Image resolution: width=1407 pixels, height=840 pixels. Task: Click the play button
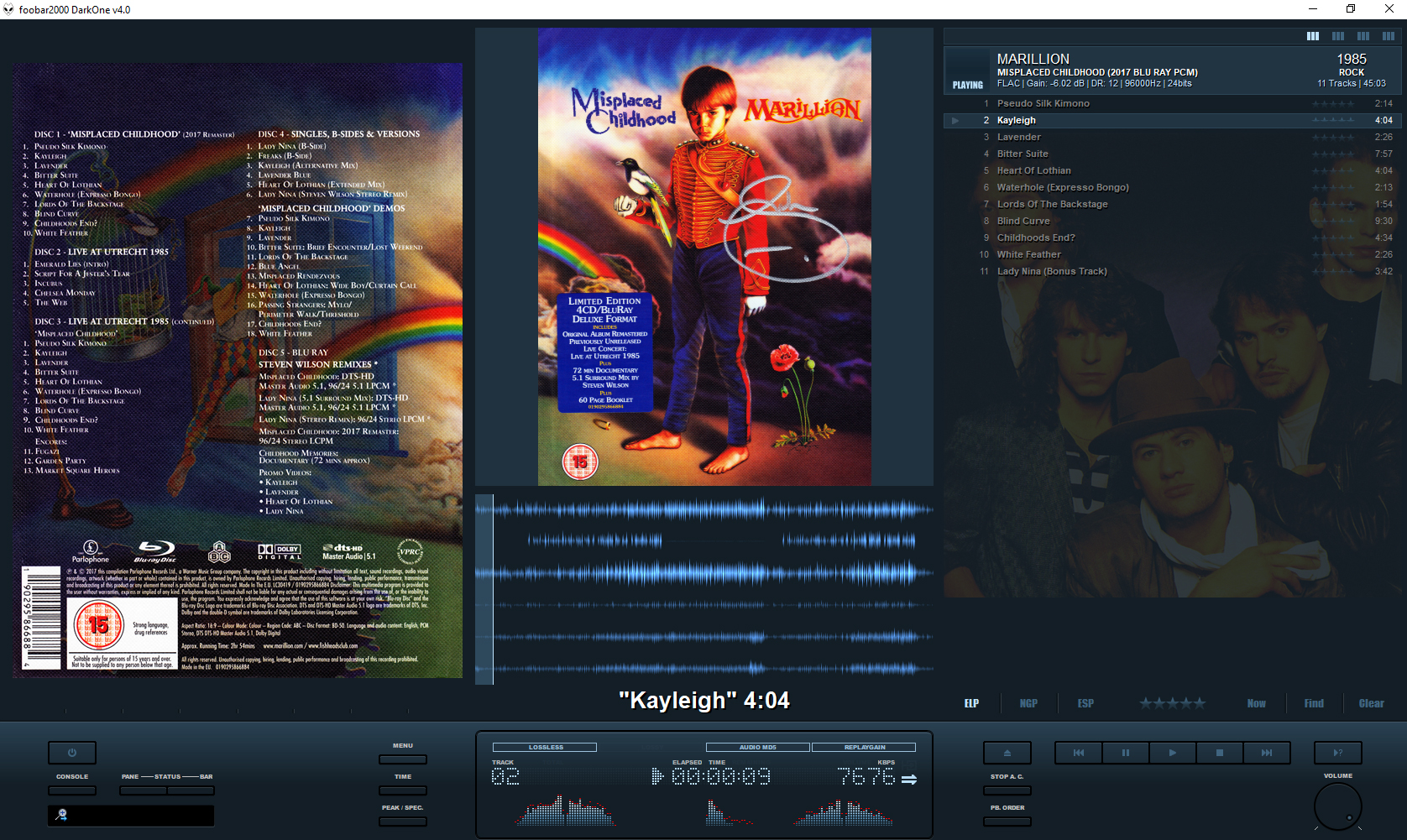(1173, 753)
